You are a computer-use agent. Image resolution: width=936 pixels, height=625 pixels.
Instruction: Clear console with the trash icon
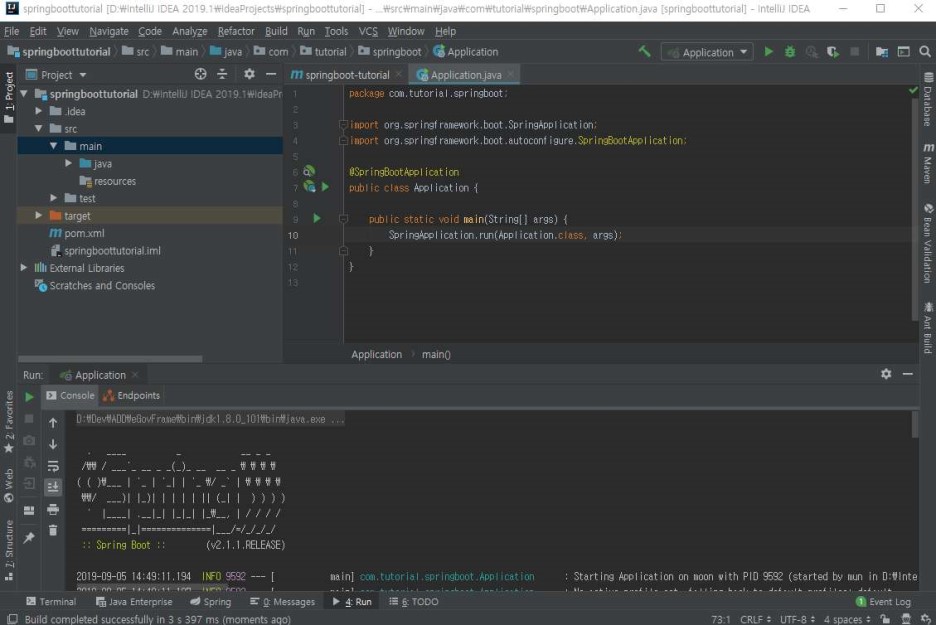pos(53,530)
